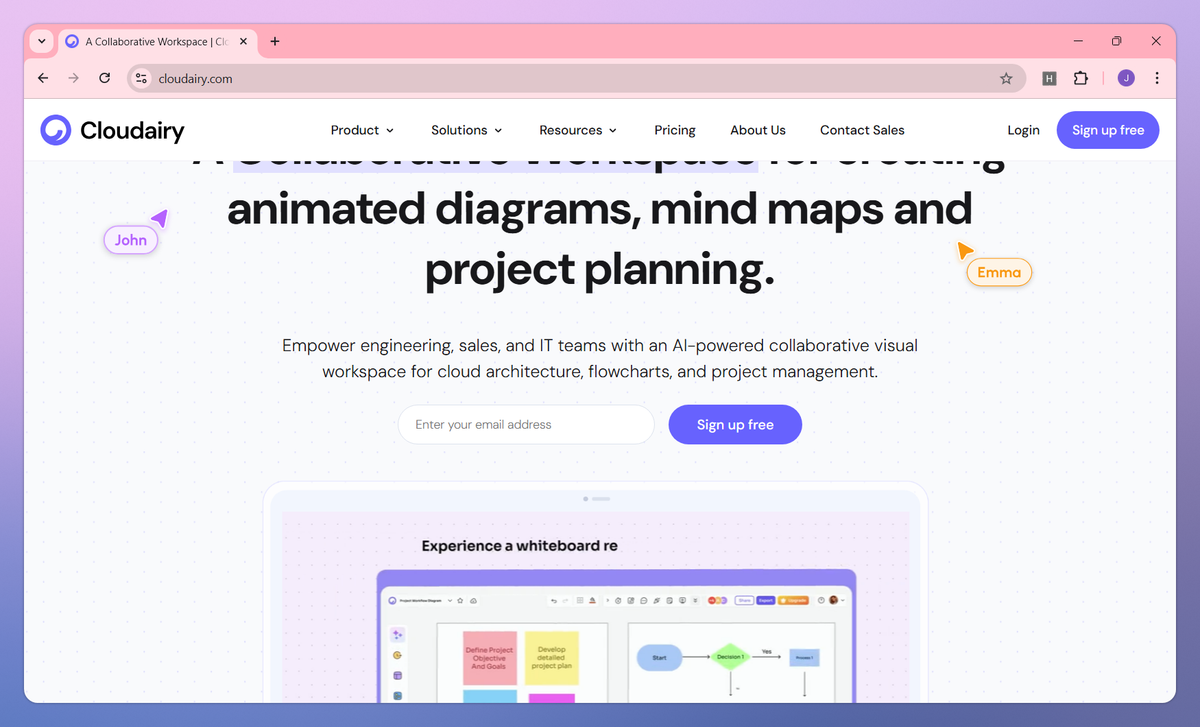The width and height of the screenshot is (1200, 727).
Task: Open the Chrome profile avatar J
Action: pyautogui.click(x=1126, y=78)
